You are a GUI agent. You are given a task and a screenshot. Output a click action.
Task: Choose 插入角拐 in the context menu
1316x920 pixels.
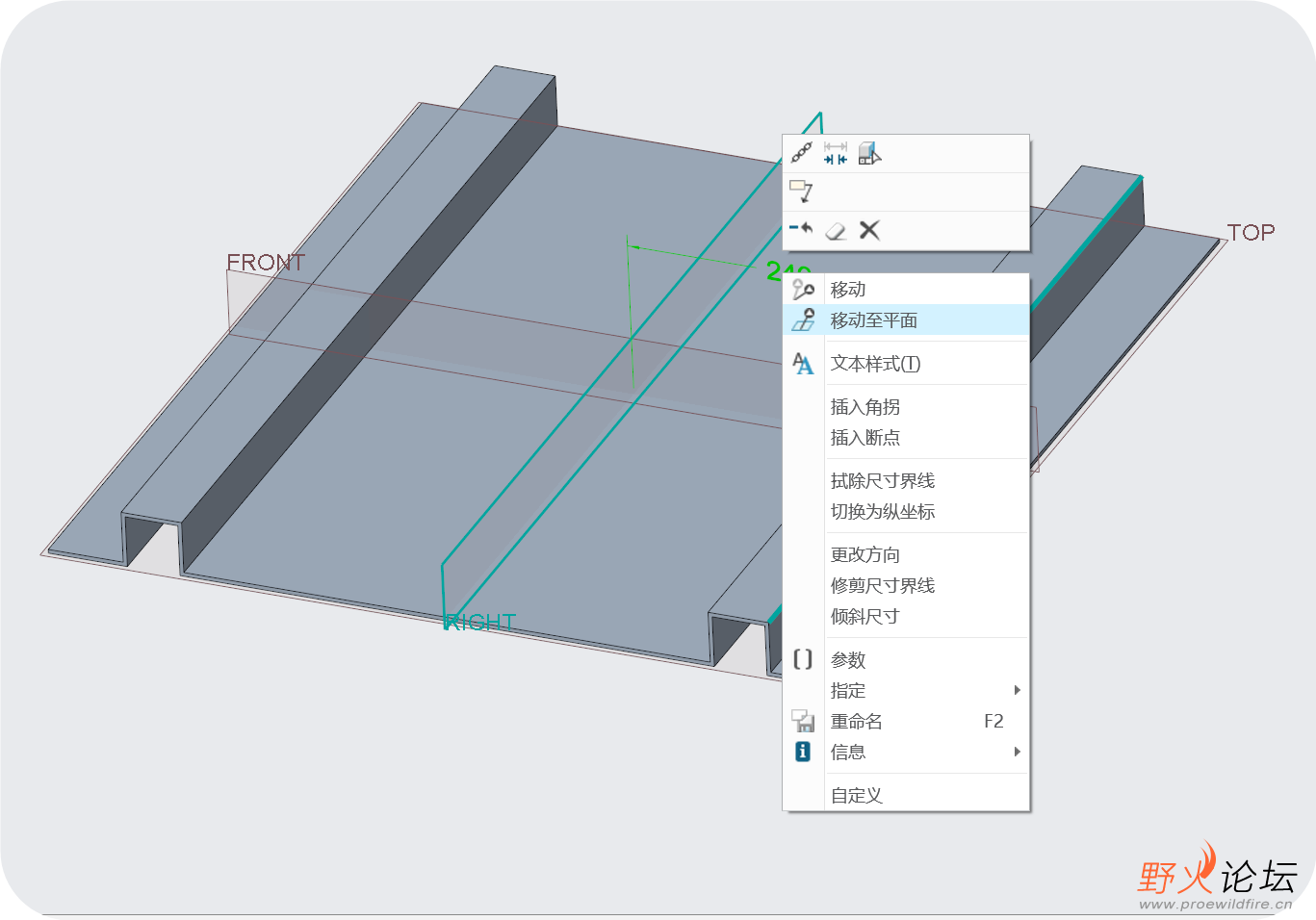(907, 407)
